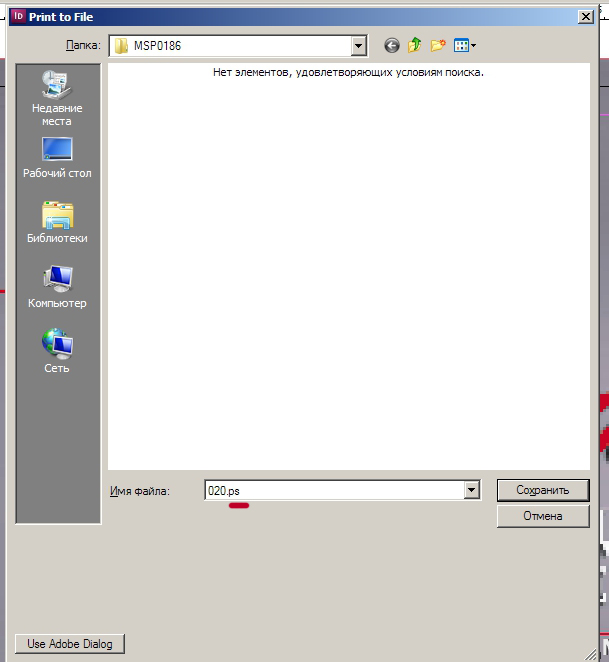Switch to Use Adobe Dialog
The width and height of the screenshot is (609, 662).
tap(70, 644)
